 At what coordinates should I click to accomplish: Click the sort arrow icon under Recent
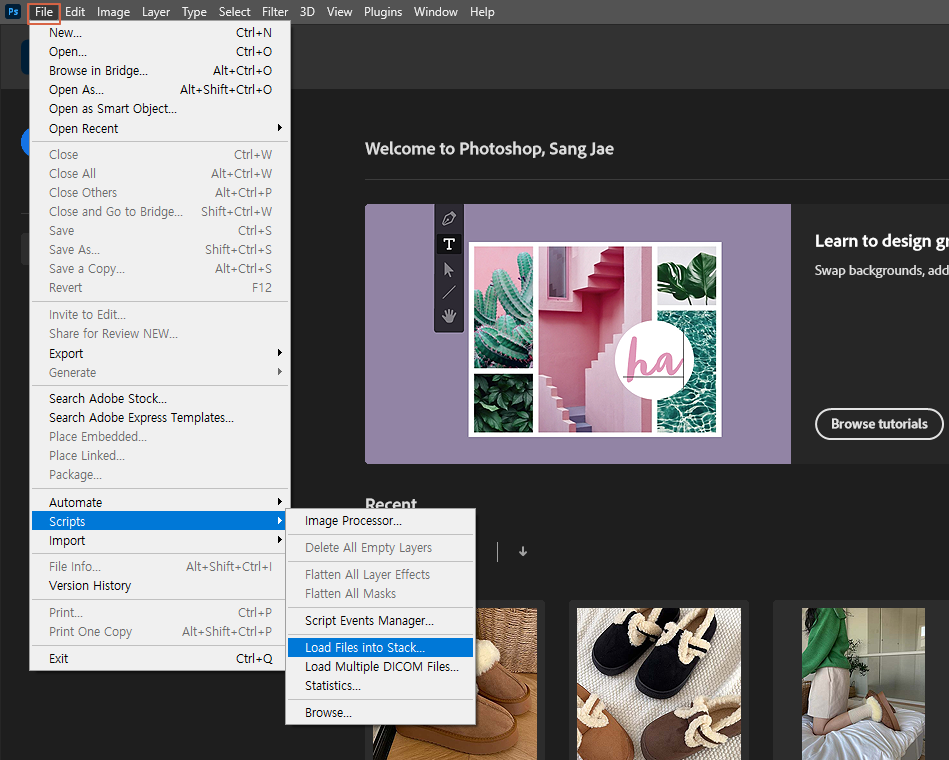click(523, 551)
